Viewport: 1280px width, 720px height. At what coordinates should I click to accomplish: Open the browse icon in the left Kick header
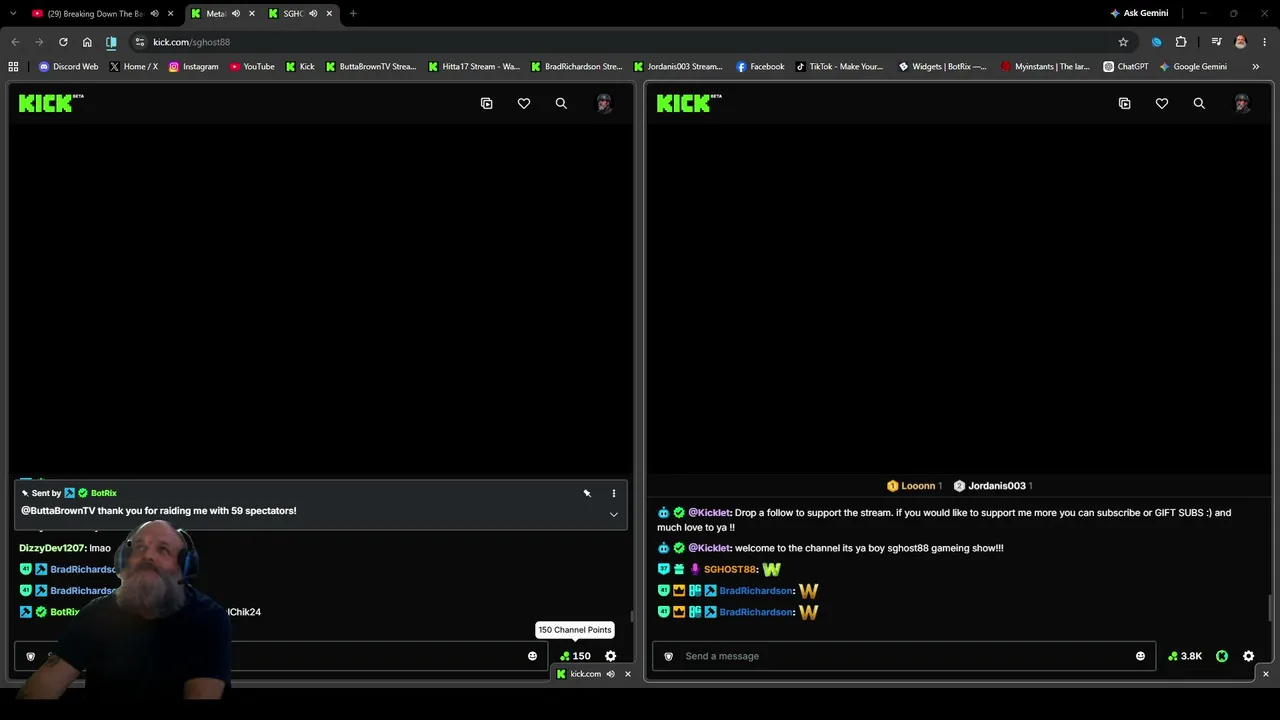point(487,103)
